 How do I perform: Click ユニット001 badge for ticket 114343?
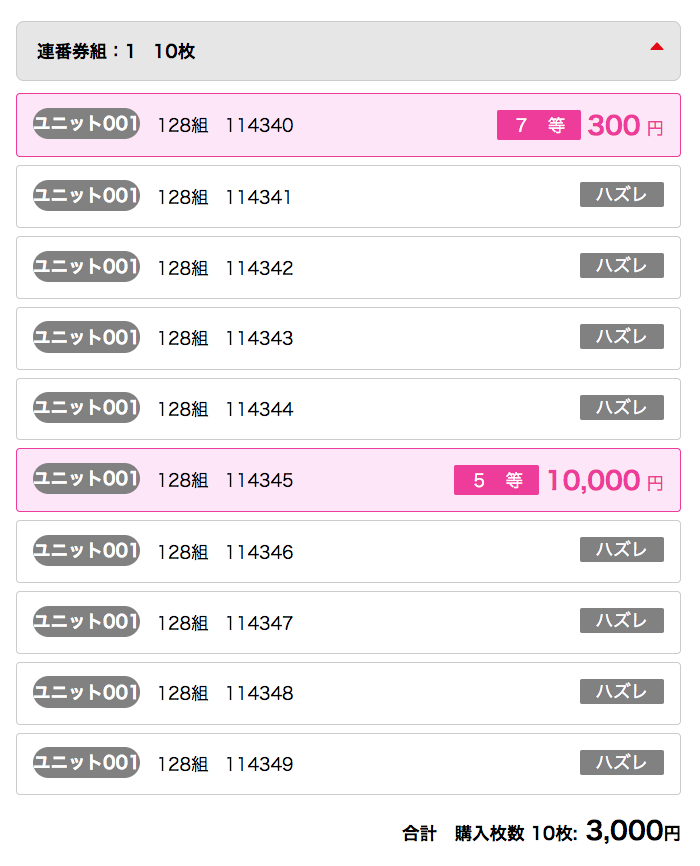pyautogui.click(x=86, y=337)
